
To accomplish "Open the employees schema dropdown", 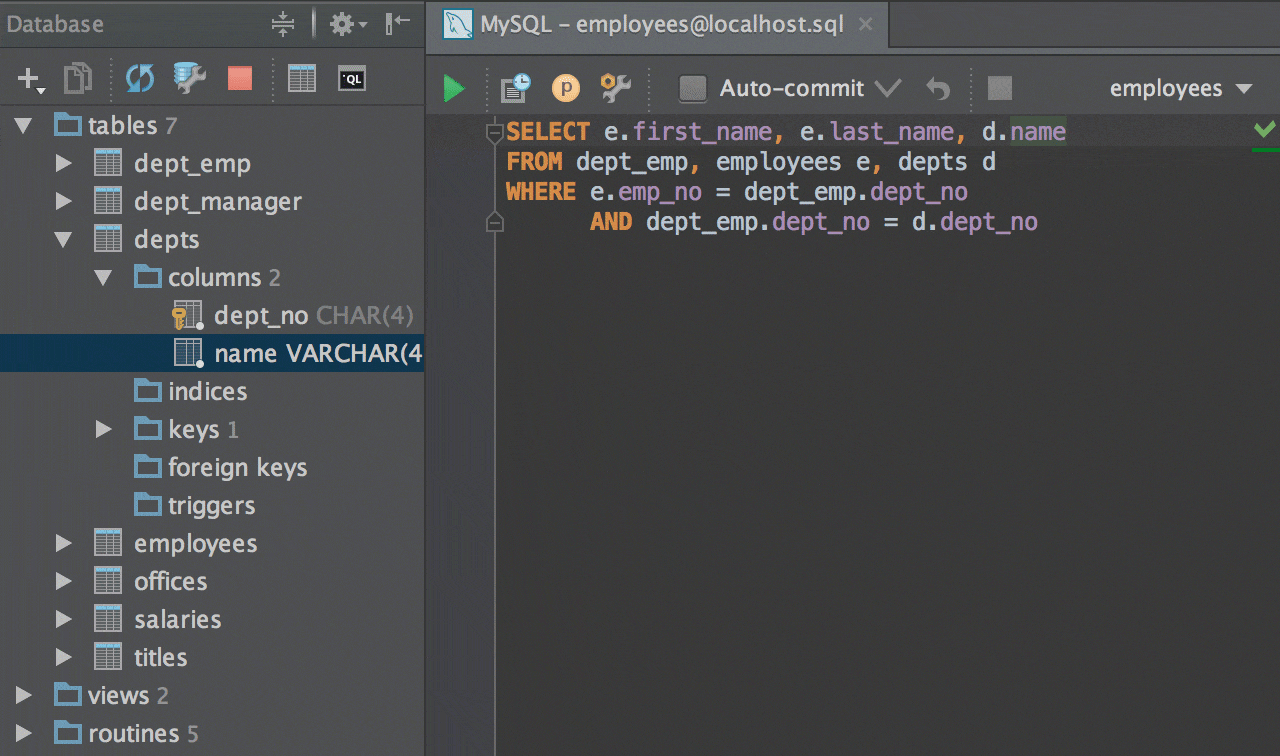I will point(1180,89).
